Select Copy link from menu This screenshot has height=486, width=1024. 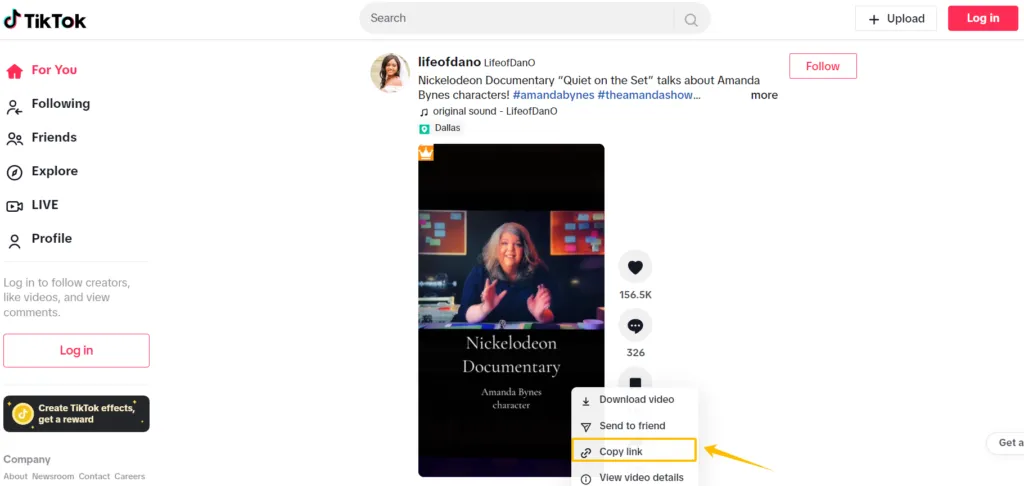(x=634, y=451)
